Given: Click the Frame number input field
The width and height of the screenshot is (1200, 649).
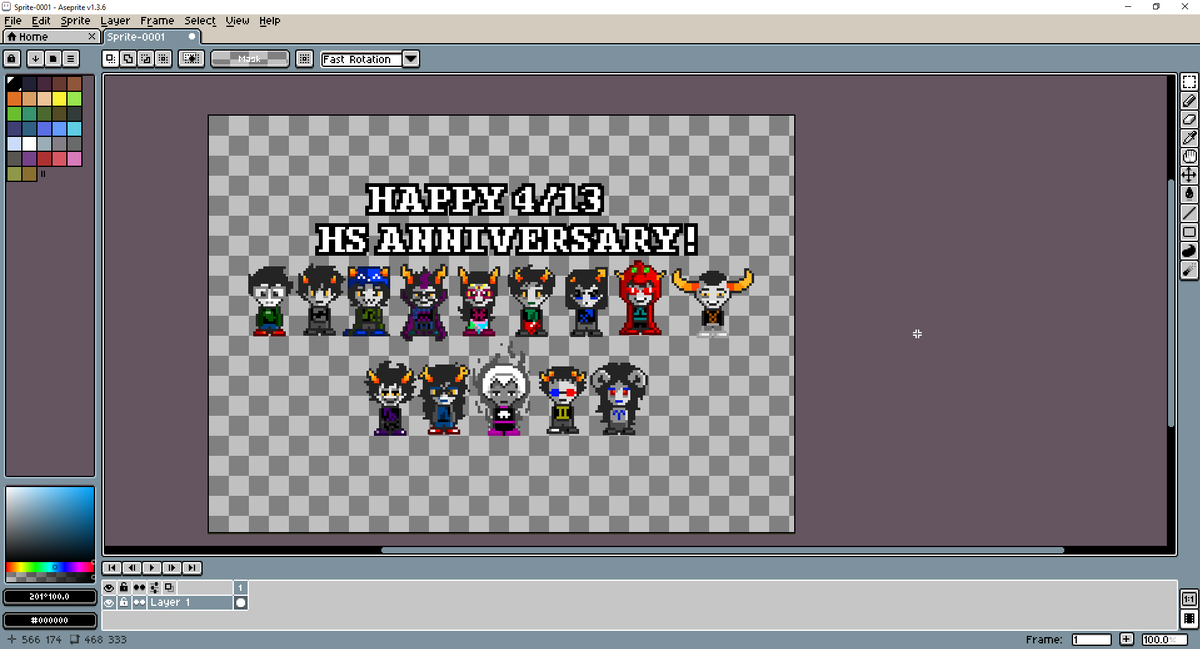Looking at the screenshot, I should tap(1091, 639).
